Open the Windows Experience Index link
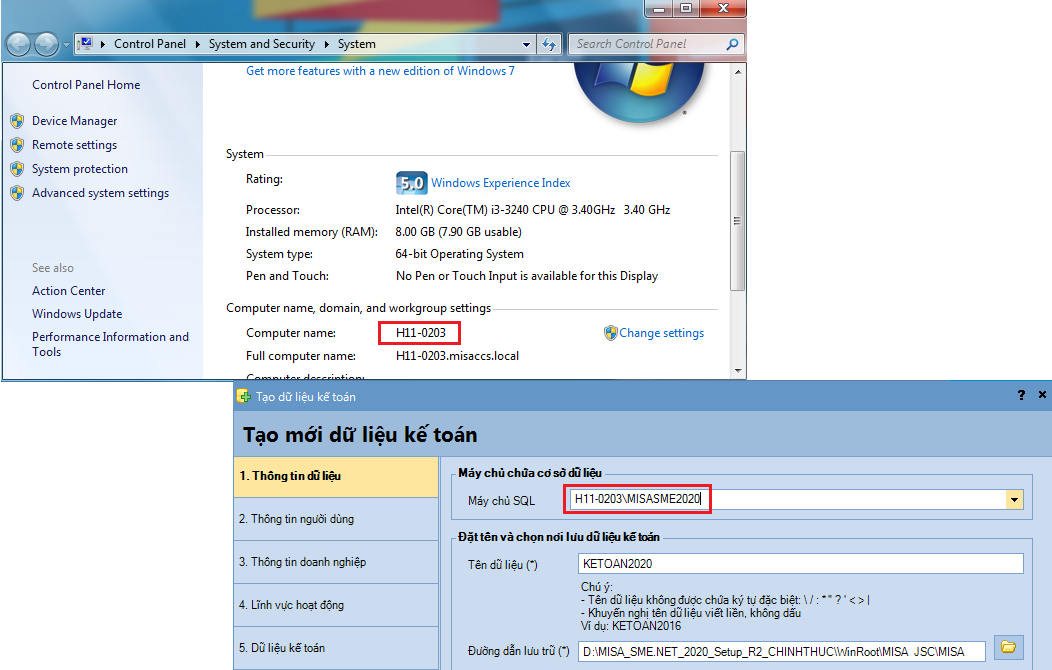 tap(501, 182)
